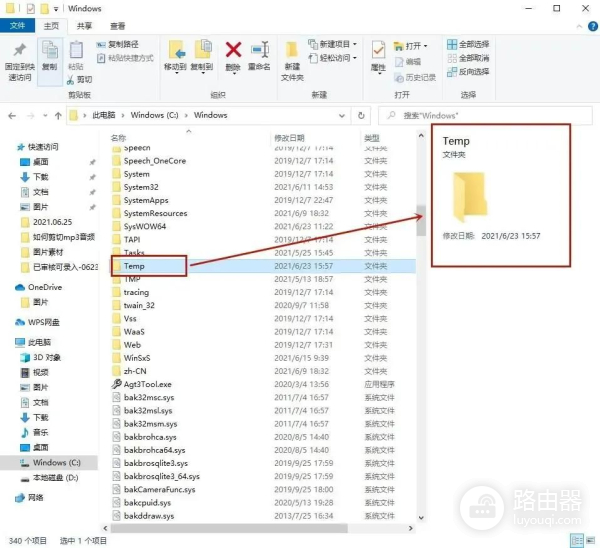Screen dimensions: 600x548
Task: Open WPS cloud drive in navigation pane
Action: [x=43, y=322]
